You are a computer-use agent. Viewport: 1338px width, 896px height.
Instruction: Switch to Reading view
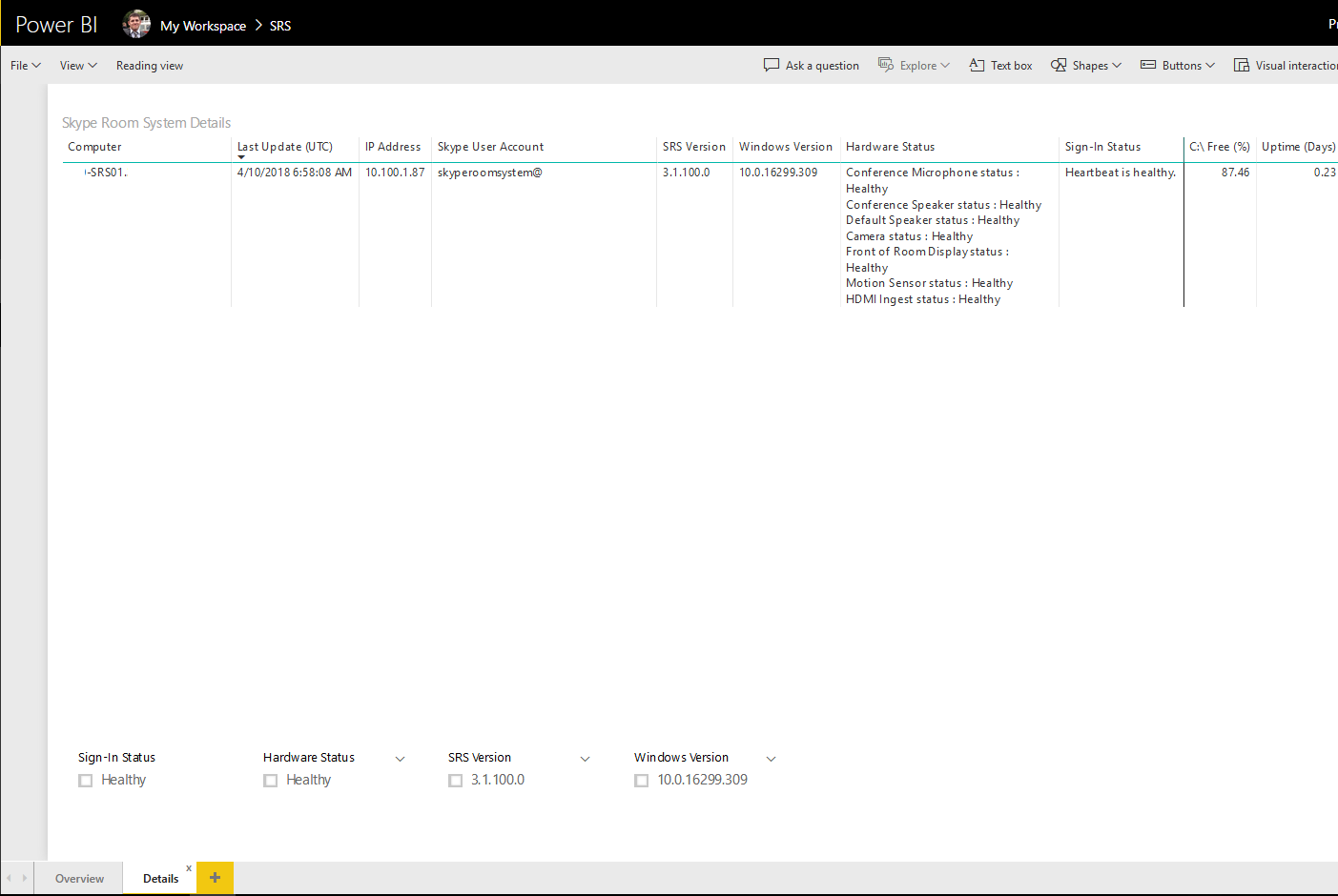pyautogui.click(x=150, y=66)
